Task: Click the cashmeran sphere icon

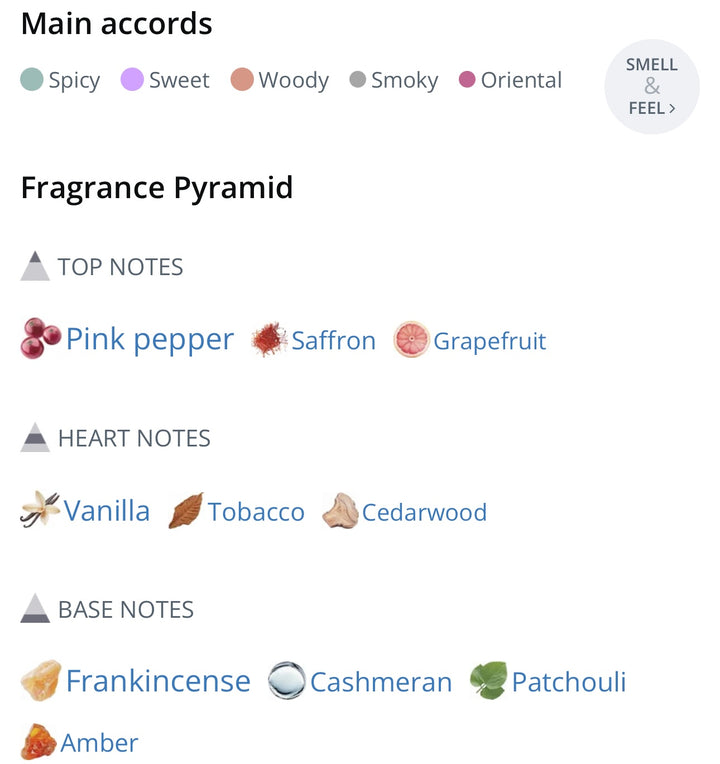Action: coord(286,681)
